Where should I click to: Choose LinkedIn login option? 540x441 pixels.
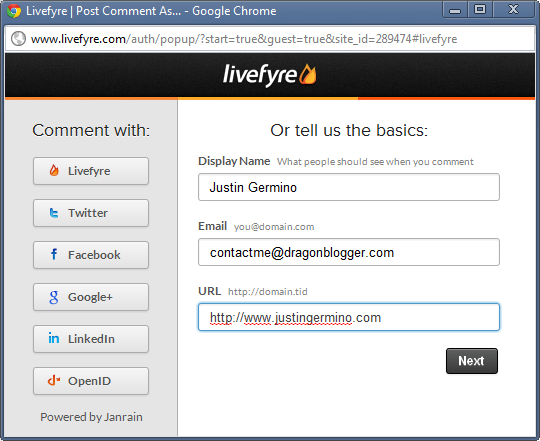pyautogui.click(x=91, y=339)
